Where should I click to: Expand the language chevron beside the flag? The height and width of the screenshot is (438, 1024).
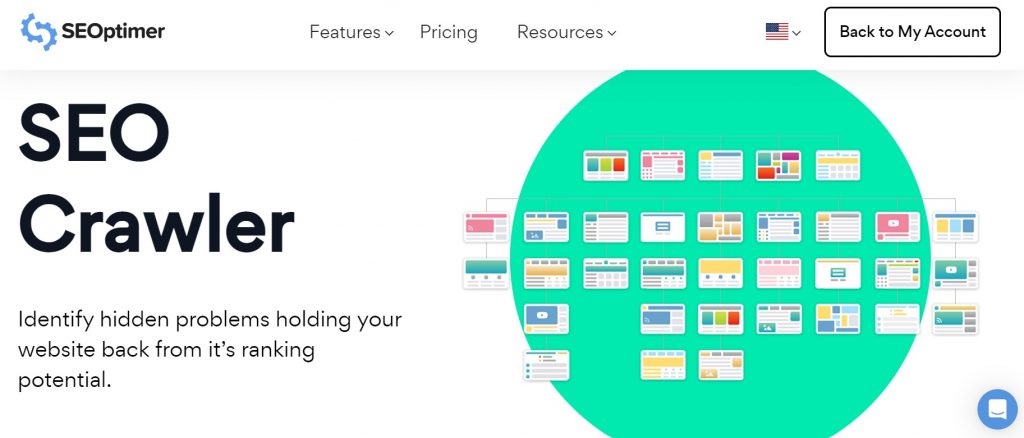(797, 34)
